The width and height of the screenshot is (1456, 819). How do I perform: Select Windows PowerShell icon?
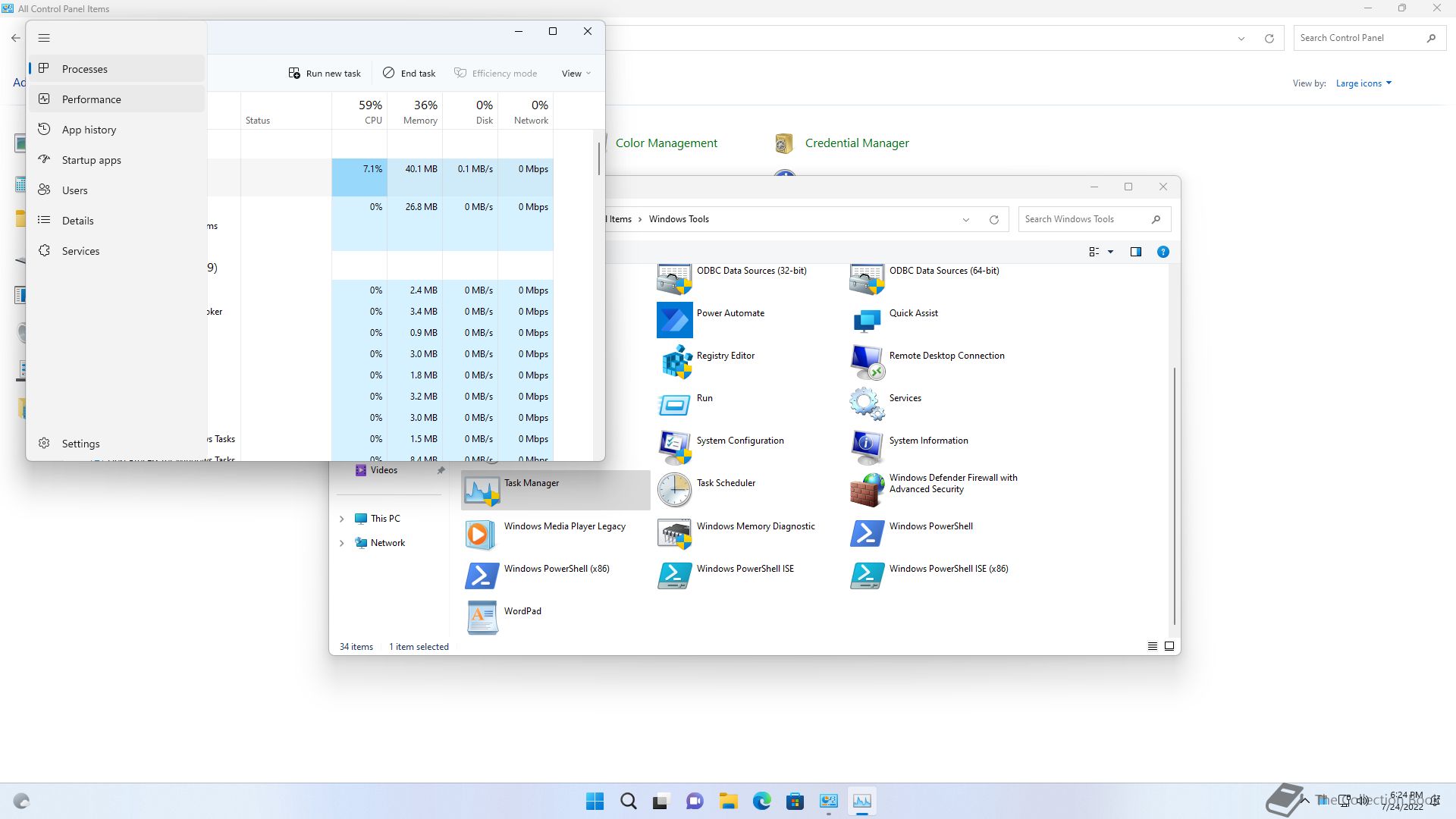pyautogui.click(x=867, y=533)
